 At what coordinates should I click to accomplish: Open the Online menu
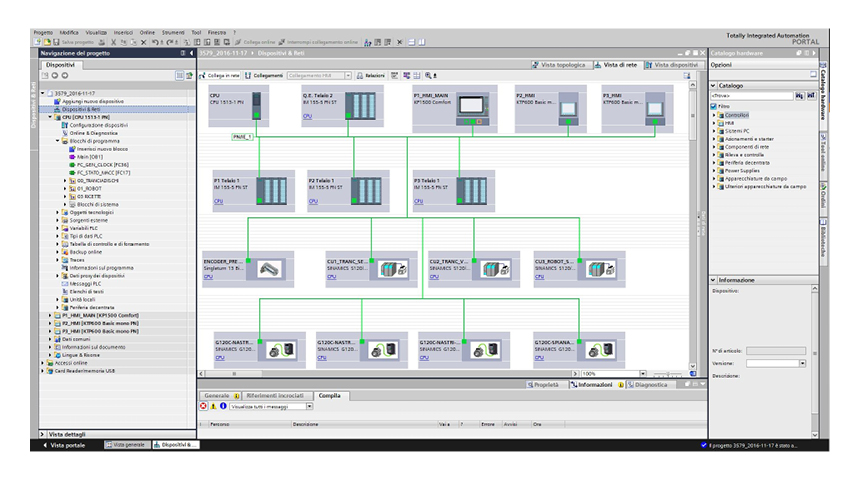pos(147,32)
